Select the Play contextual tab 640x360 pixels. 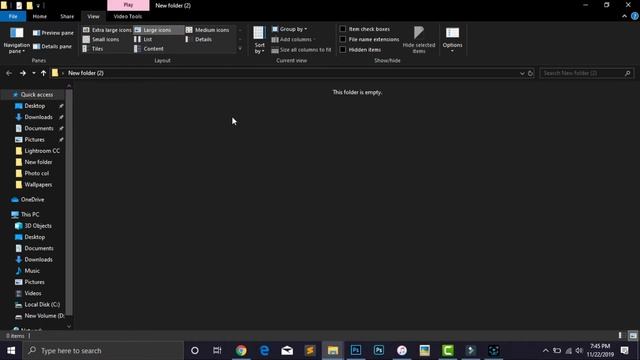click(128, 5)
